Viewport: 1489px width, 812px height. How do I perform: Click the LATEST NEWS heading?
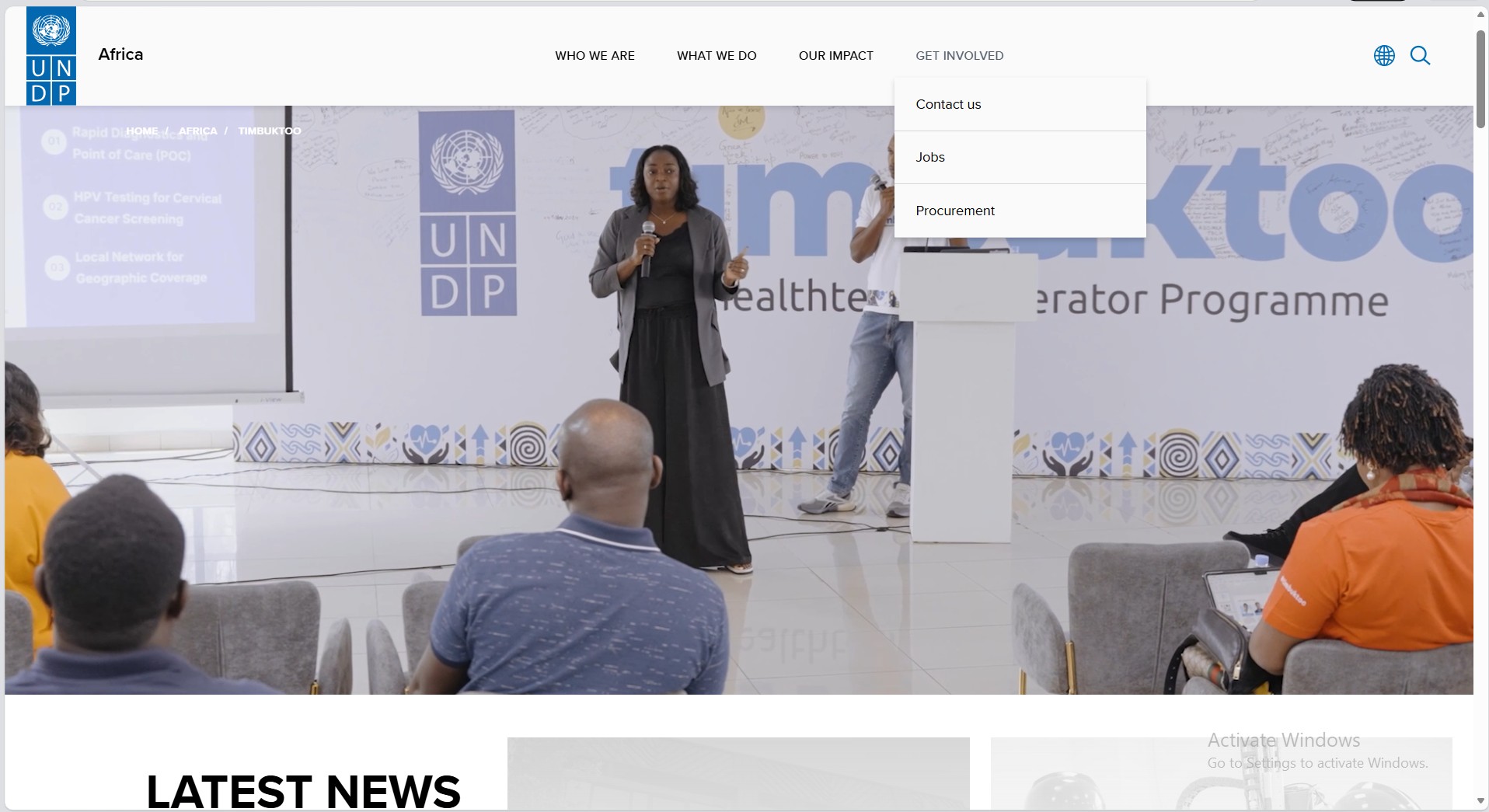point(303,791)
